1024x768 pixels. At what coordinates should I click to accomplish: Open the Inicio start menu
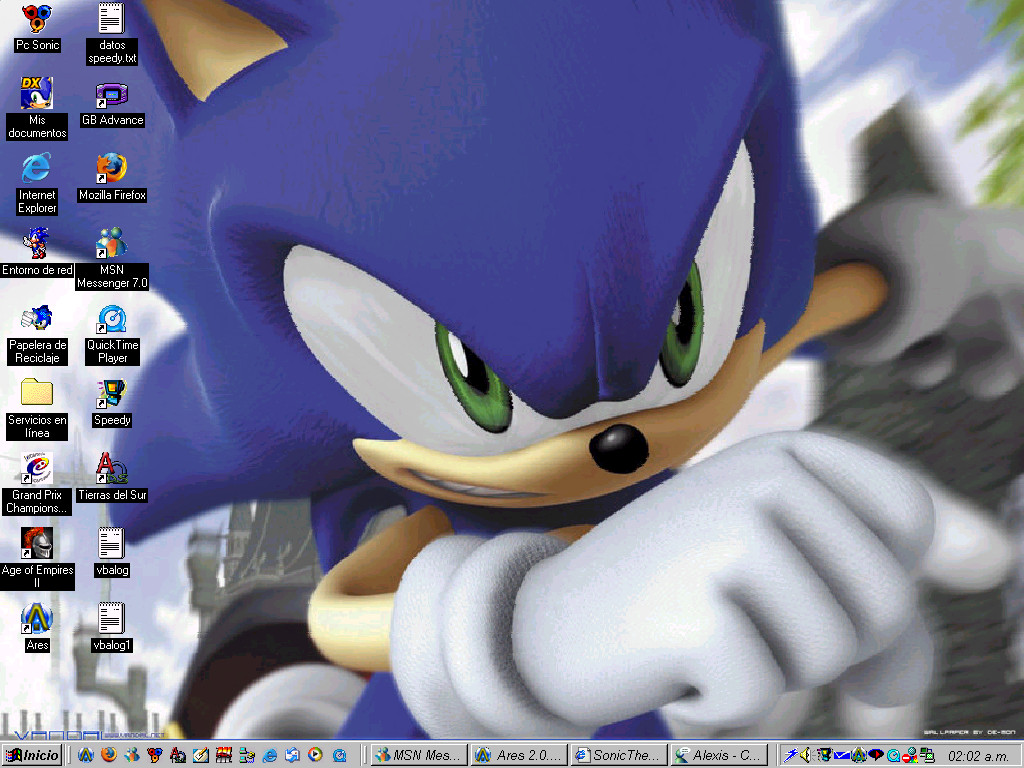(33, 756)
